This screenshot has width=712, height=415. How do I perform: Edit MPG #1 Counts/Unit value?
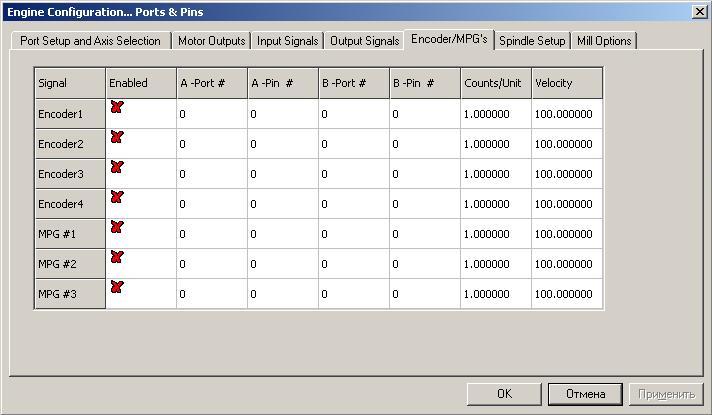click(x=496, y=234)
